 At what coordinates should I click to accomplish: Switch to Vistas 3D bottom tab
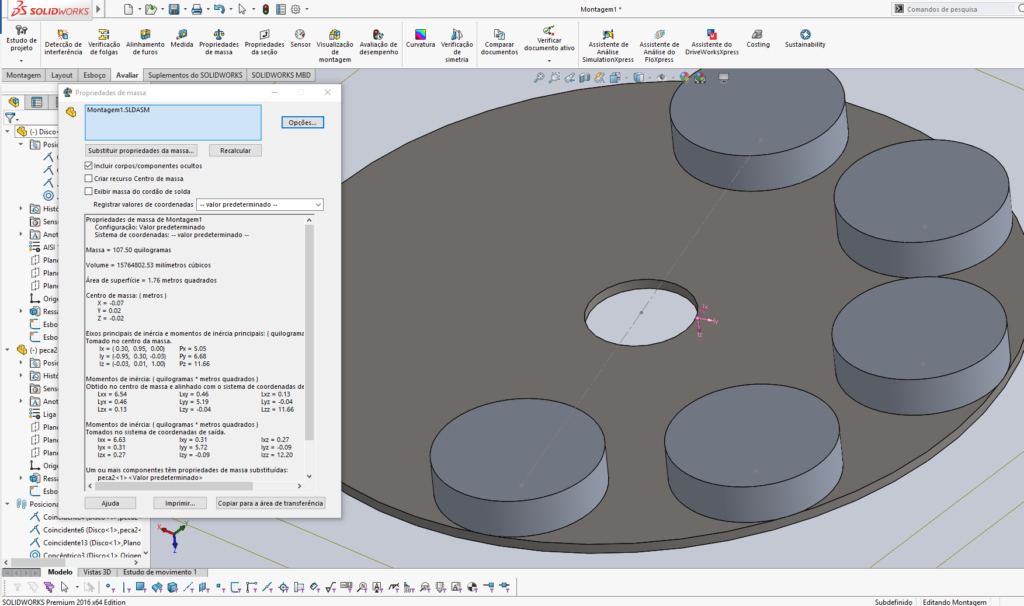pyautogui.click(x=97, y=572)
